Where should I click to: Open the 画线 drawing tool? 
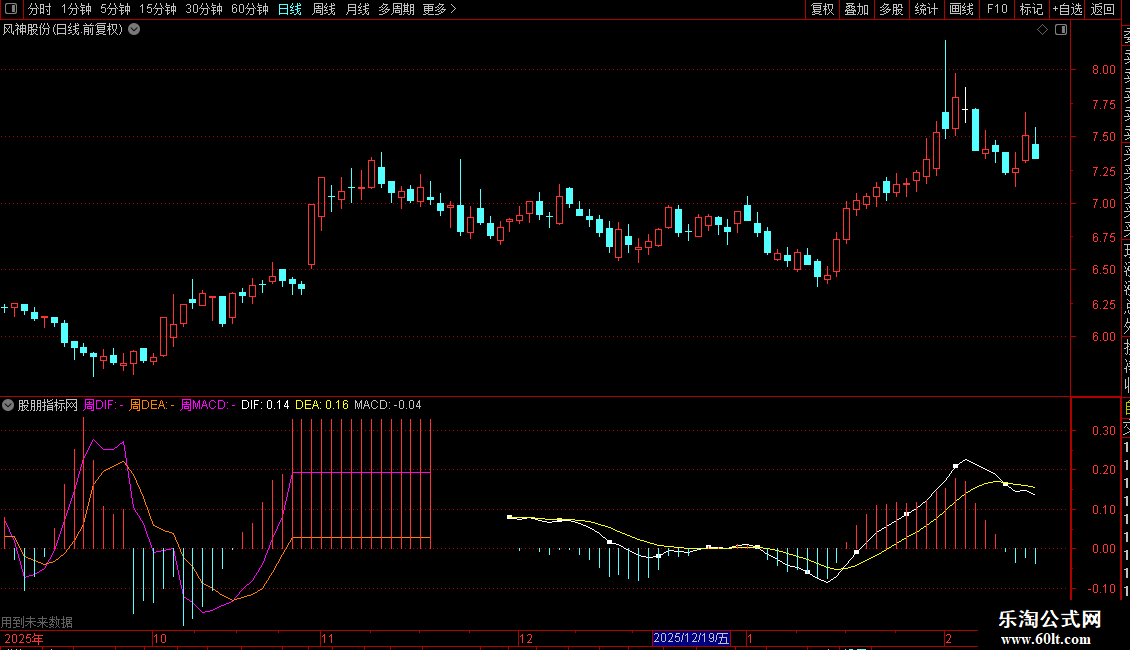961,9
